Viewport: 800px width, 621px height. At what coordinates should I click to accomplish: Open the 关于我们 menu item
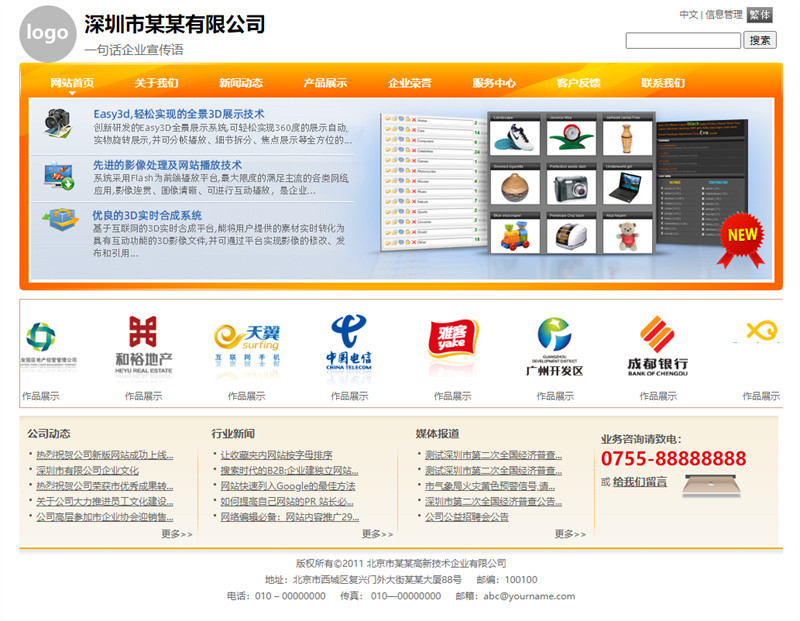point(157,83)
